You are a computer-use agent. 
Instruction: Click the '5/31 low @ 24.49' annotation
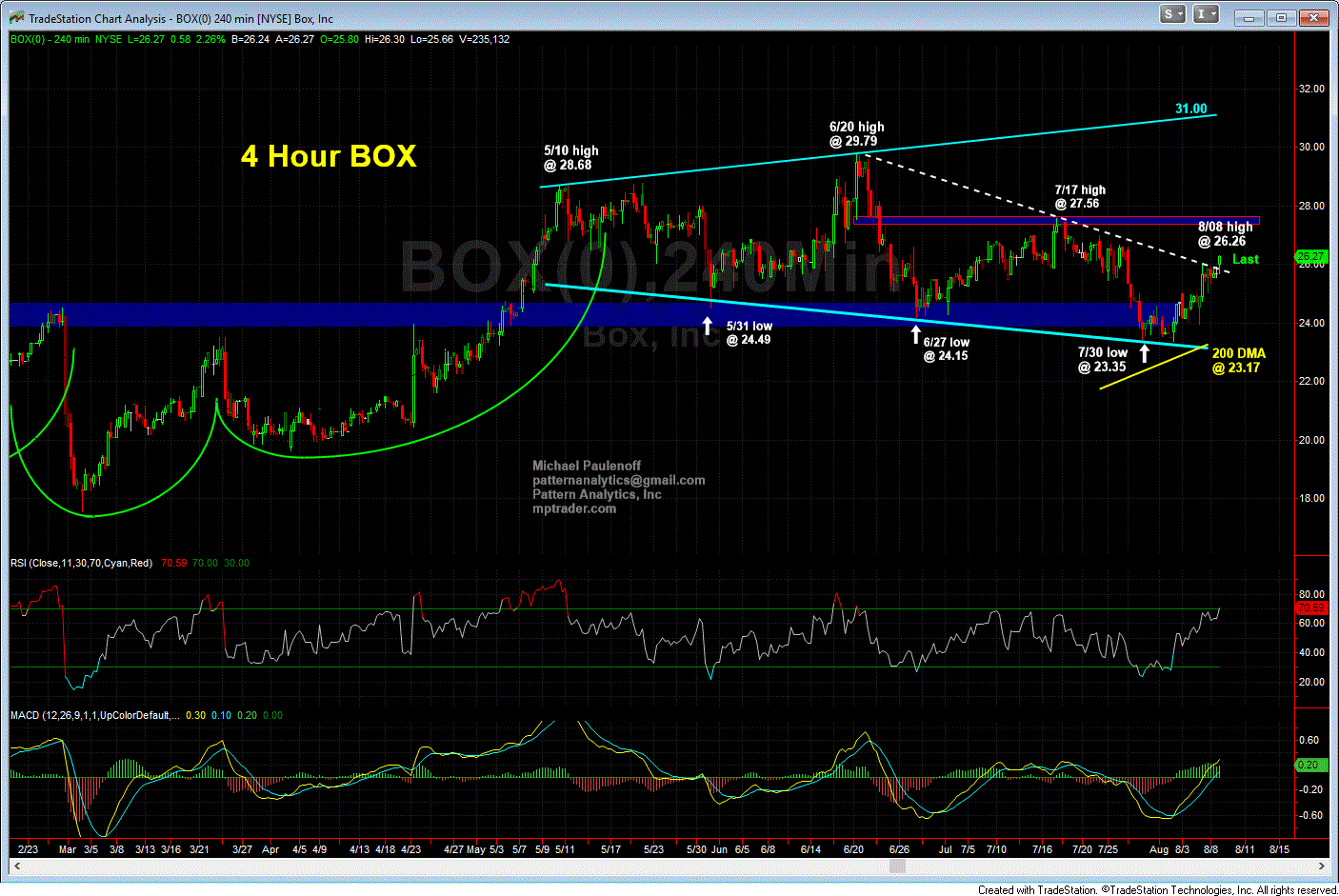749,332
